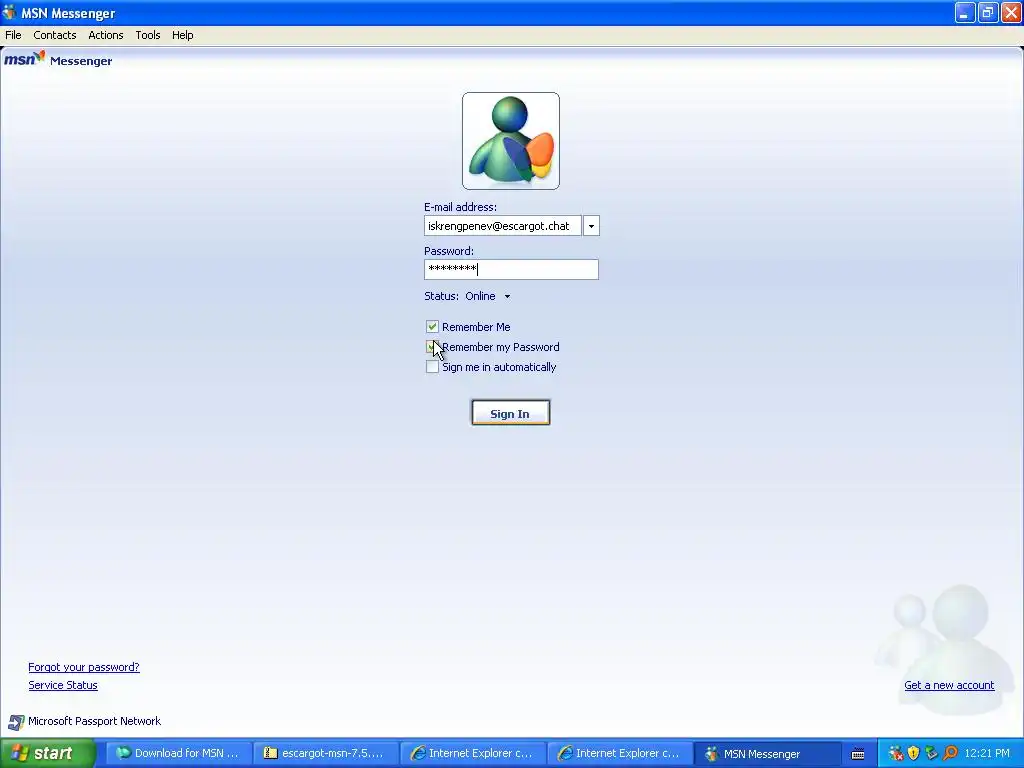
Task: Switch to second Internet Explorer taskbar window
Action: click(x=619, y=754)
